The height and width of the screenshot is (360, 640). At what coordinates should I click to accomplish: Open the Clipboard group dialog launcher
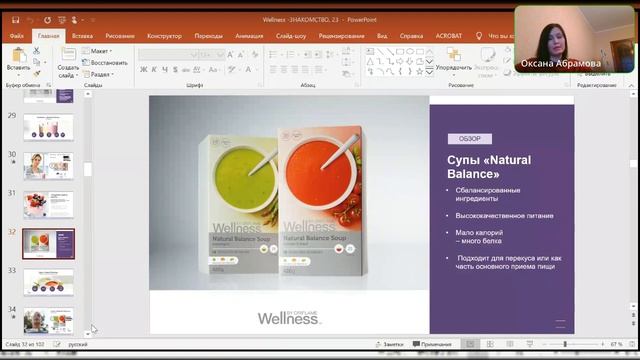[x=49, y=85]
